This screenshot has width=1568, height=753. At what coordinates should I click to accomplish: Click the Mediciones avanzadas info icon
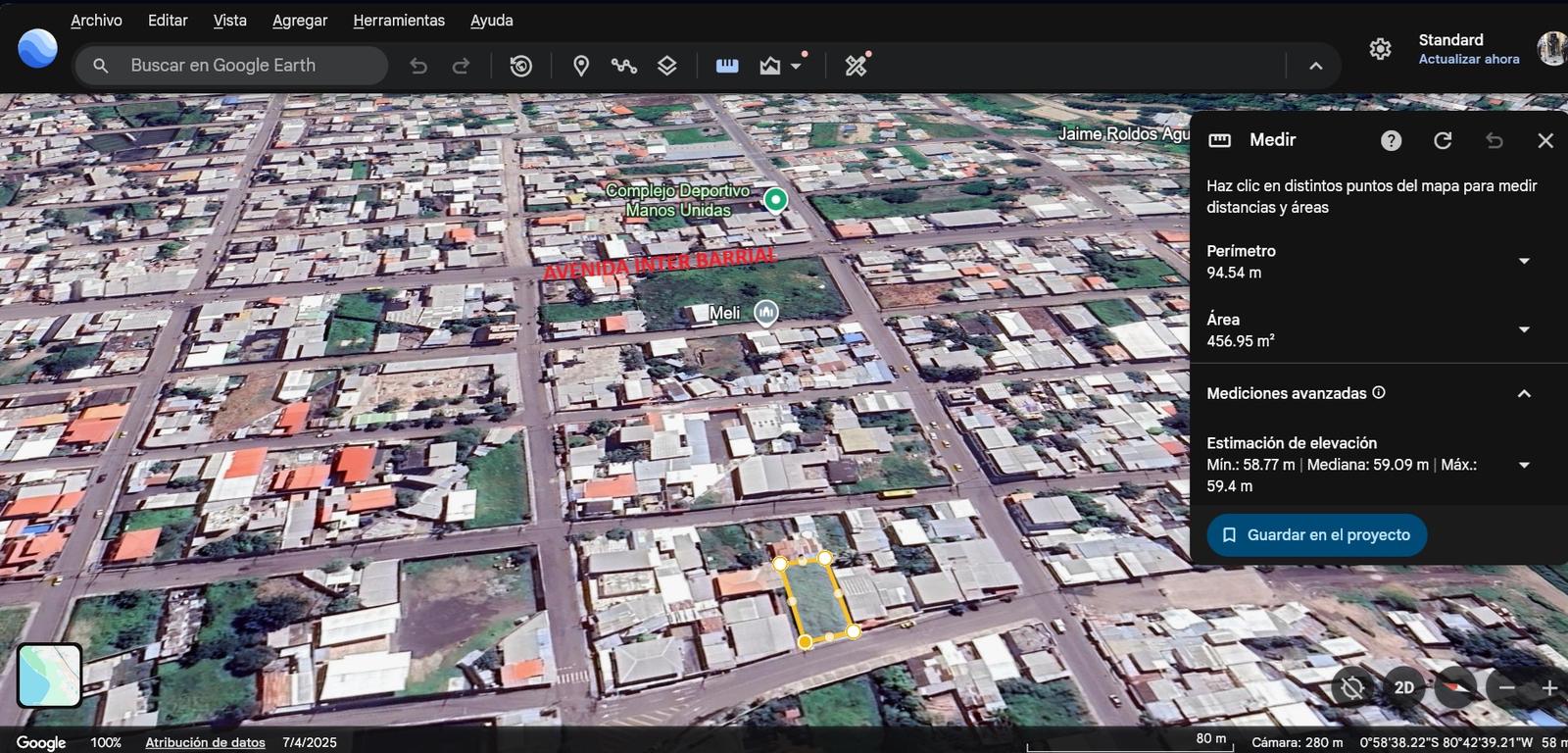pos(1379,392)
